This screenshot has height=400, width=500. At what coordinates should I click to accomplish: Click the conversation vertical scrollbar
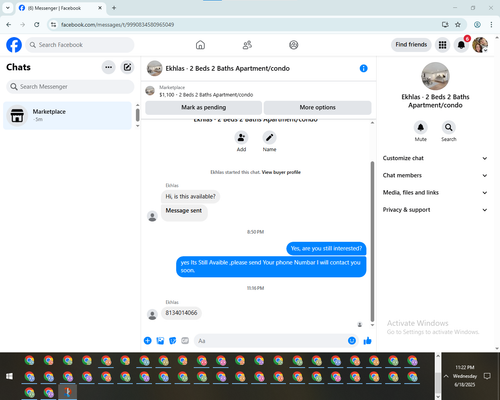click(x=372, y=242)
